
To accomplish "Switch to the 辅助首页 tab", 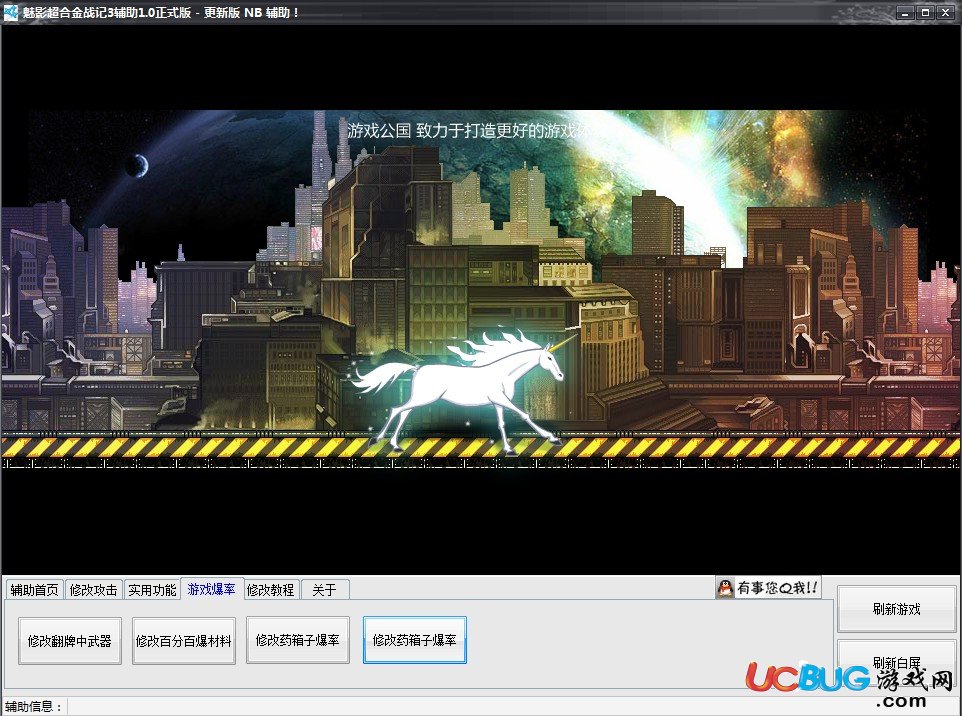I will click(x=34, y=590).
